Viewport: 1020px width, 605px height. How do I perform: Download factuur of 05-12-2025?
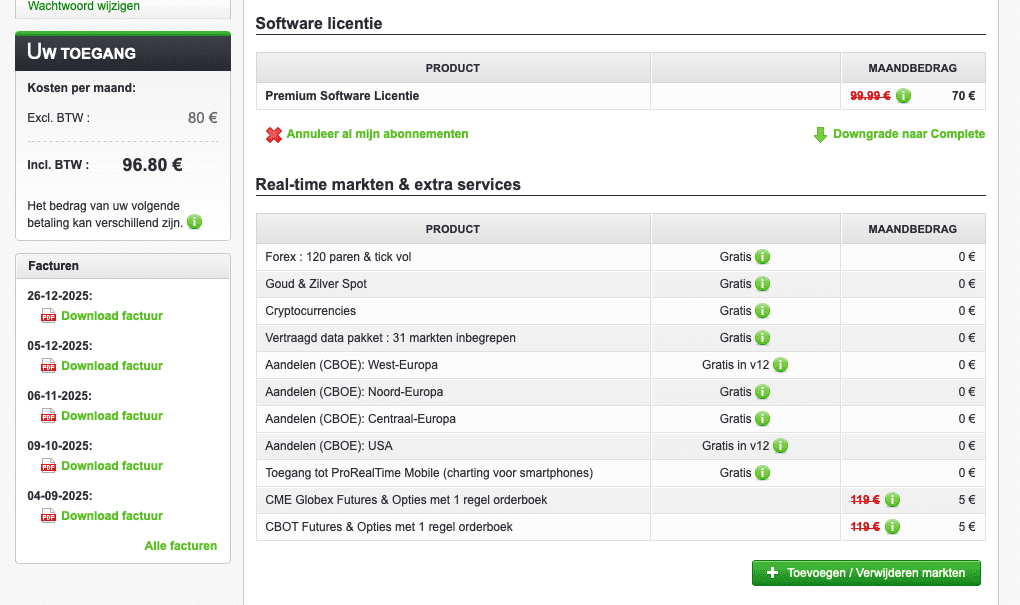[112, 366]
